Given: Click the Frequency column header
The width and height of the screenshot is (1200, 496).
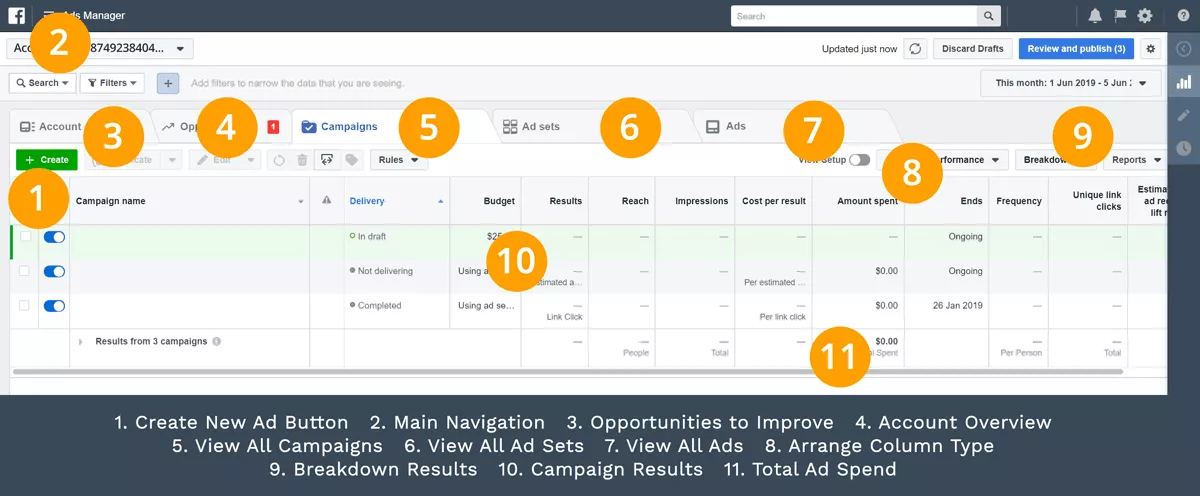Looking at the screenshot, I should coord(1019,201).
